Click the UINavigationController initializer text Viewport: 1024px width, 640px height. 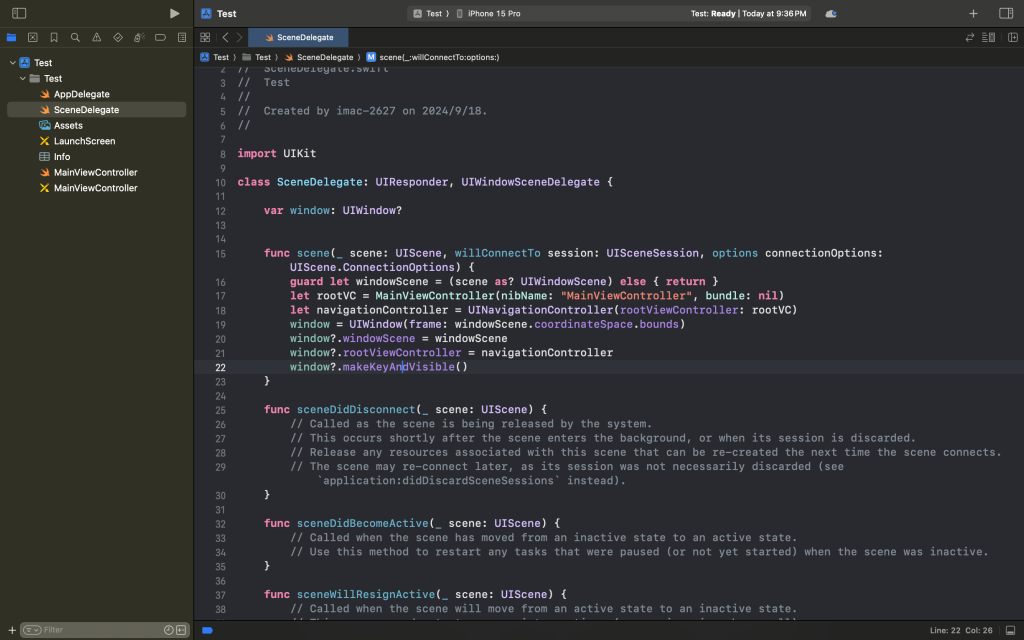point(541,310)
